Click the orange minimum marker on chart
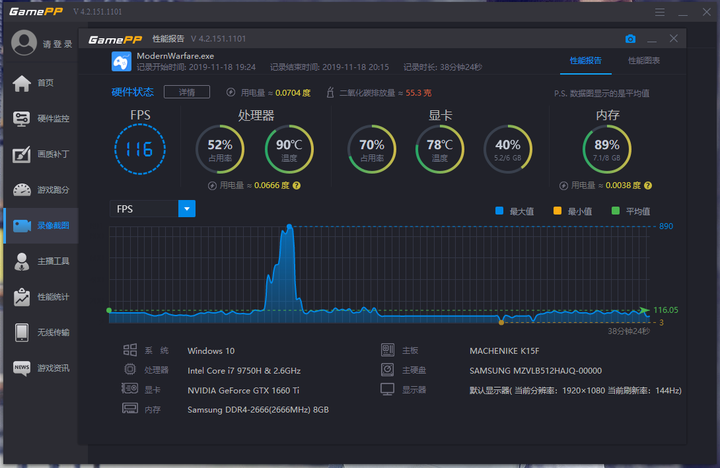The height and width of the screenshot is (468, 720). (501, 322)
